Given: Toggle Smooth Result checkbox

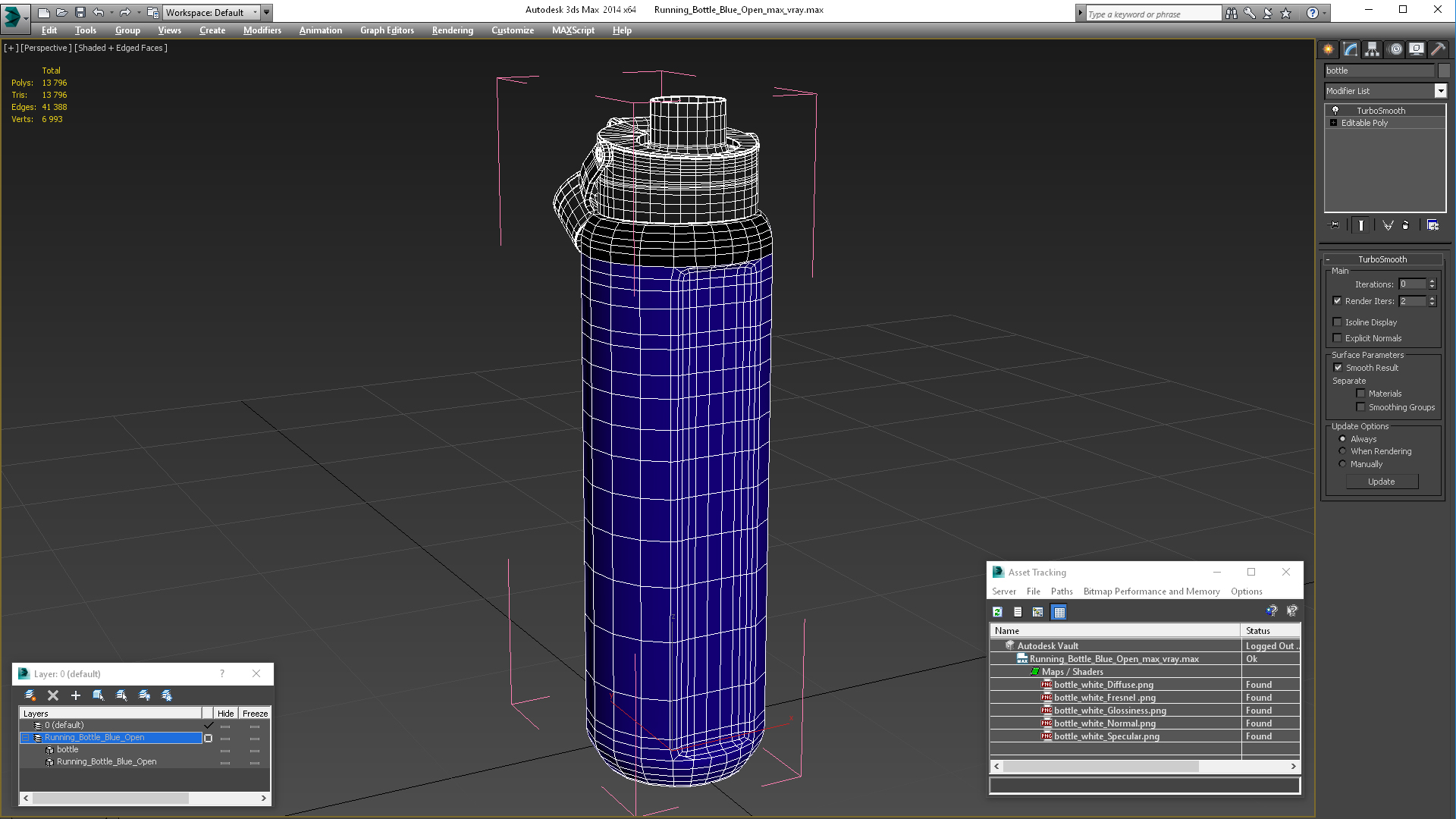Looking at the screenshot, I should 1338,368.
